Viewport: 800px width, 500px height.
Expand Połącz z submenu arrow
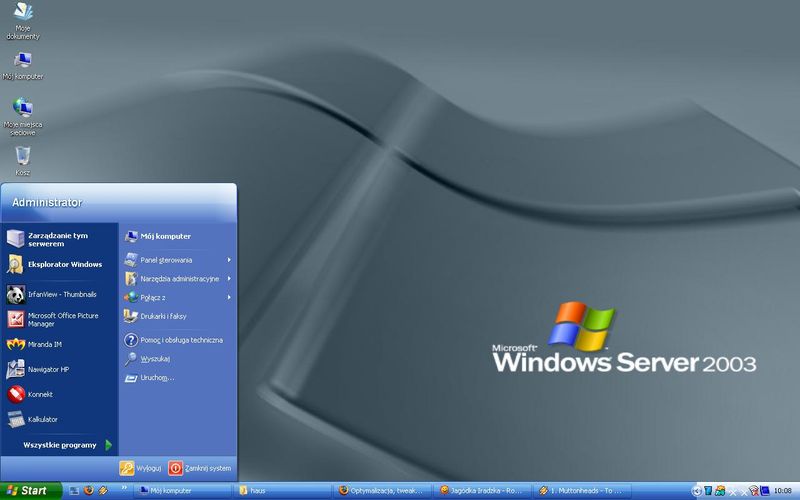pos(229,297)
